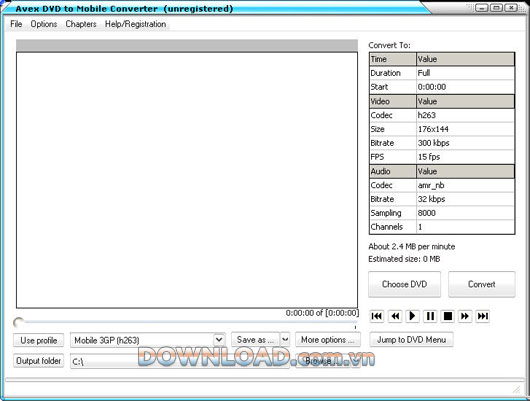Open More options dialog
This screenshot has width=530, height=401.
click(328, 339)
